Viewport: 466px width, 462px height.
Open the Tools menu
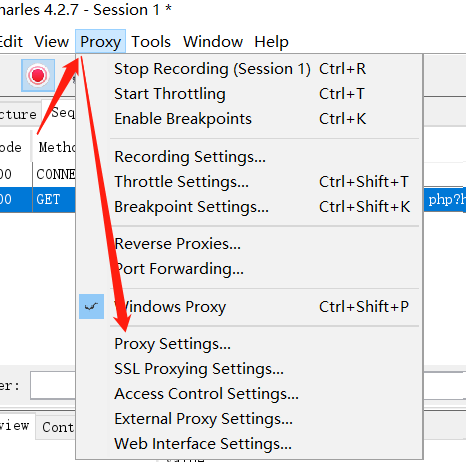151,42
